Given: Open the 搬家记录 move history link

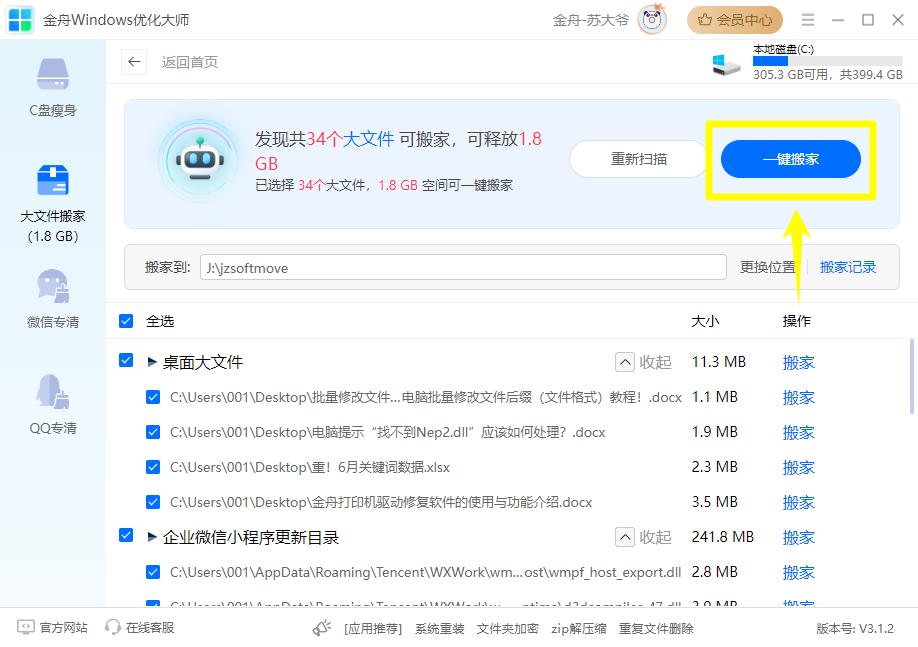Looking at the screenshot, I should coord(848,267).
